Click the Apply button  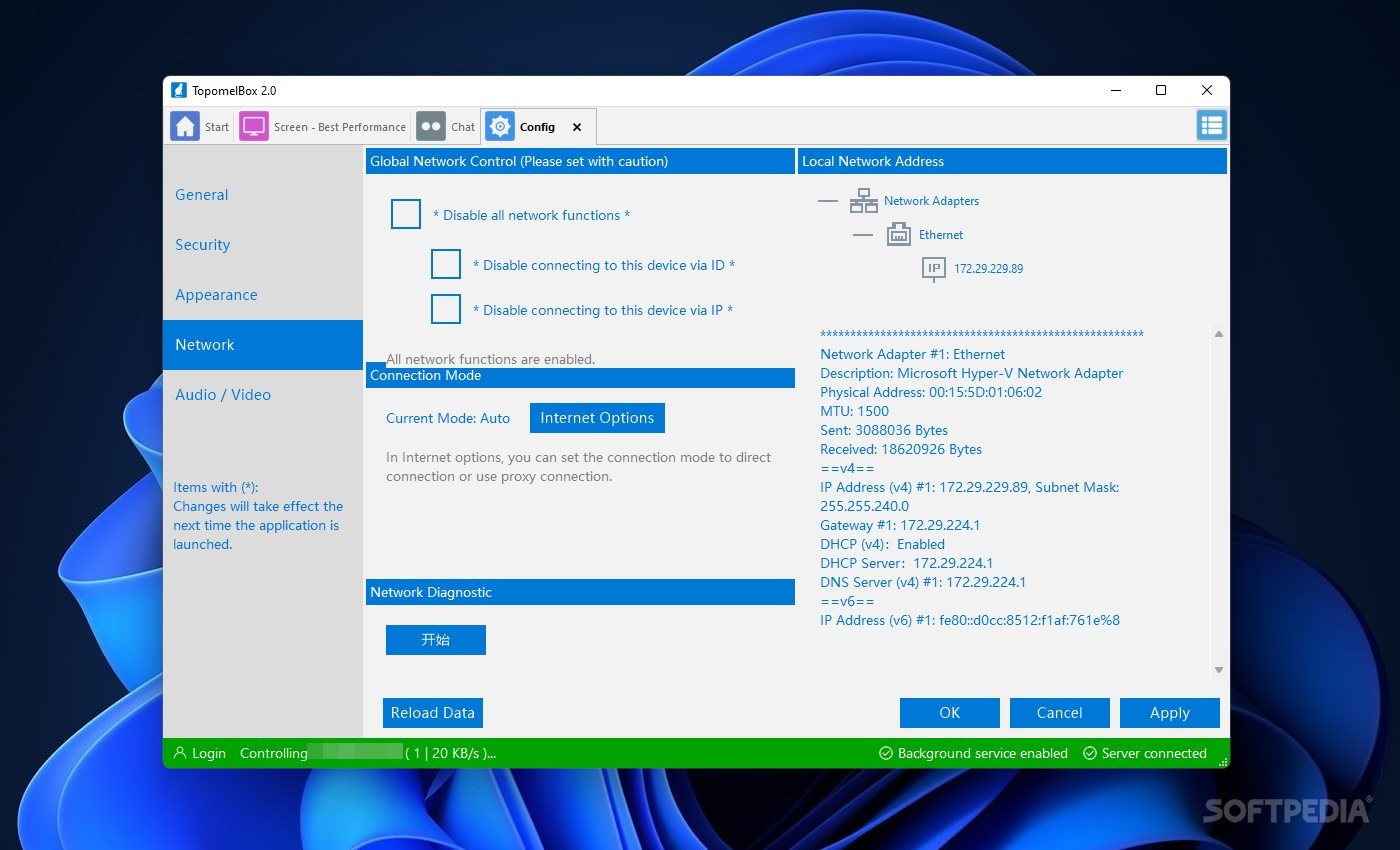tap(1170, 713)
